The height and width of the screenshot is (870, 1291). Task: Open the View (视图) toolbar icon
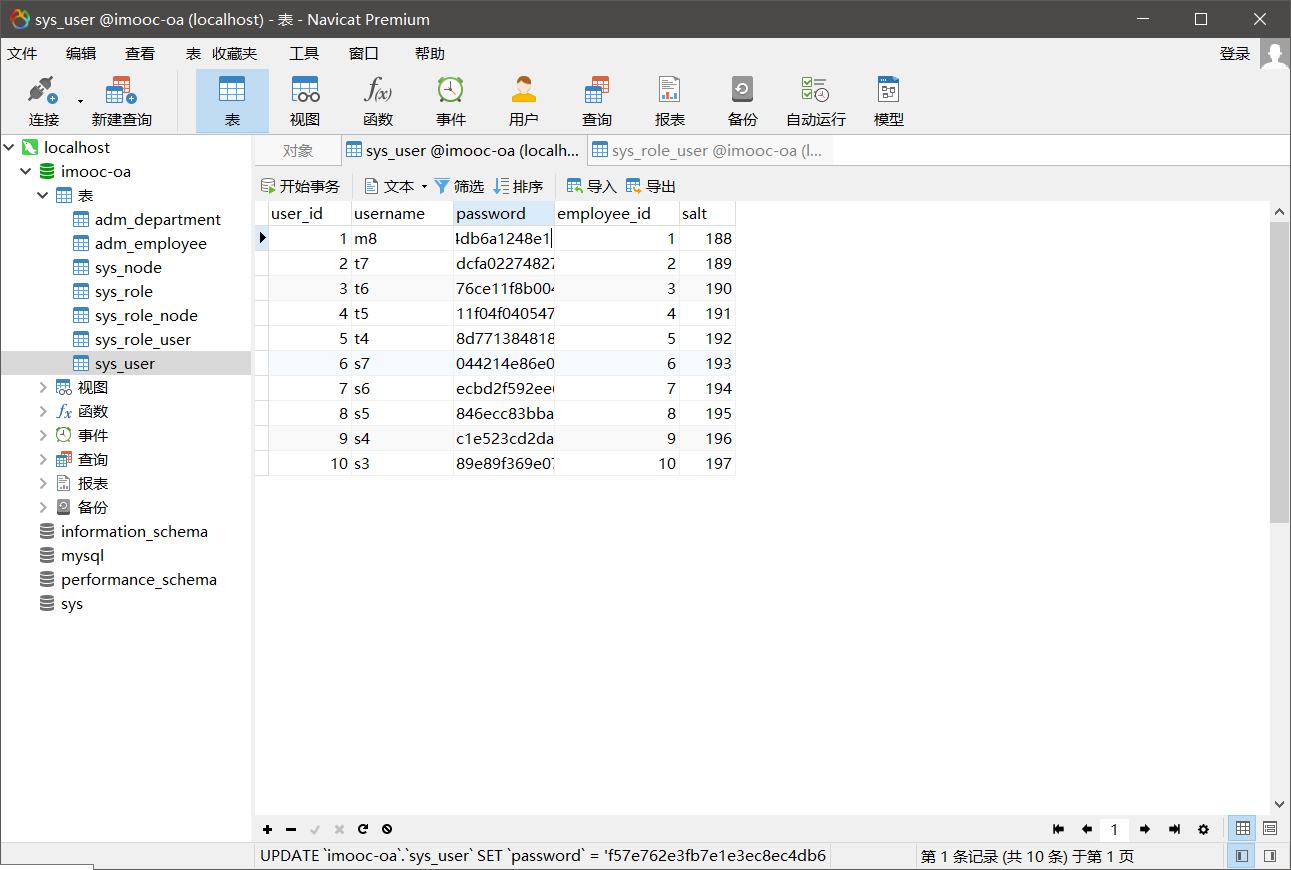(305, 102)
